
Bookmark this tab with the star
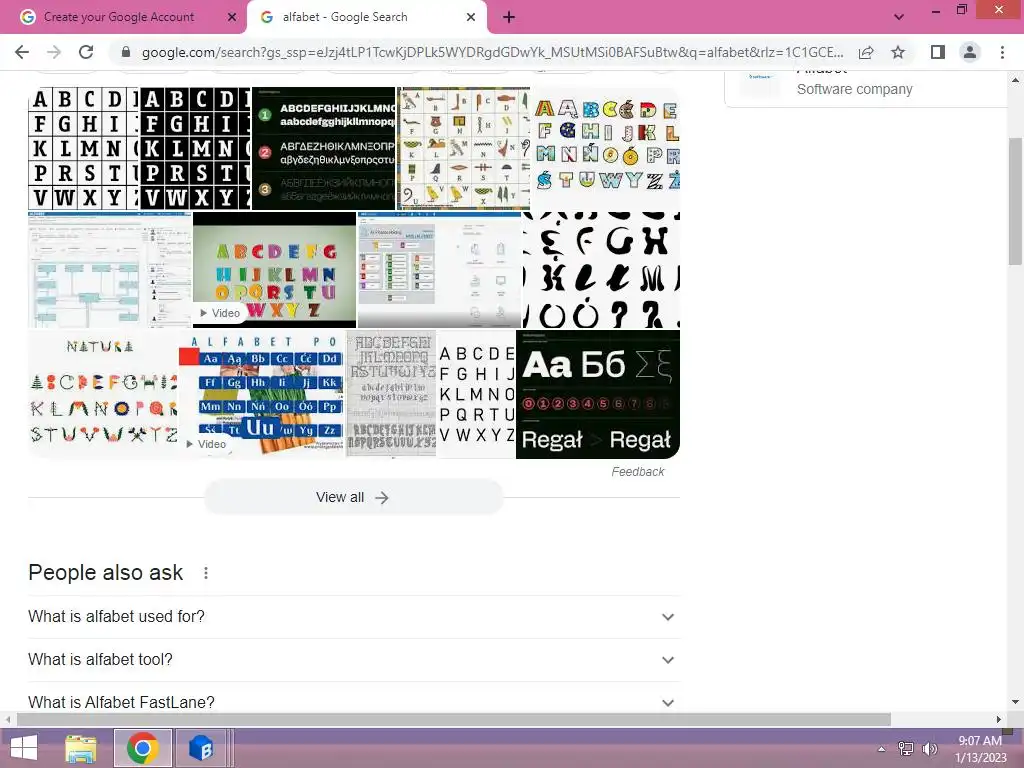tap(898, 52)
